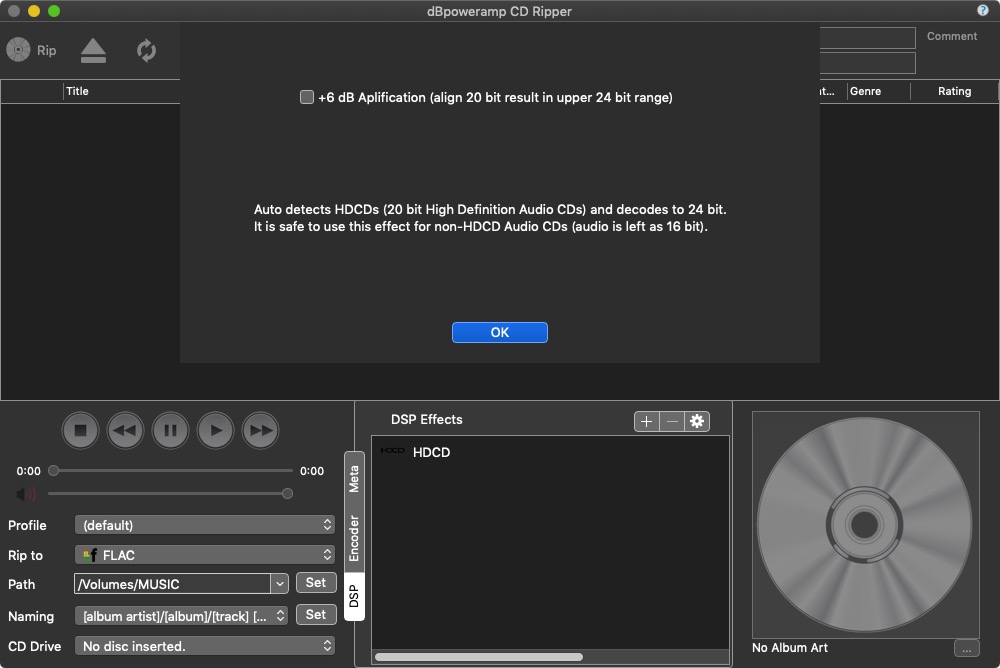The width and height of the screenshot is (1000, 668).
Task: Enable the +6 dB Amplification checkbox
Action: (307, 98)
